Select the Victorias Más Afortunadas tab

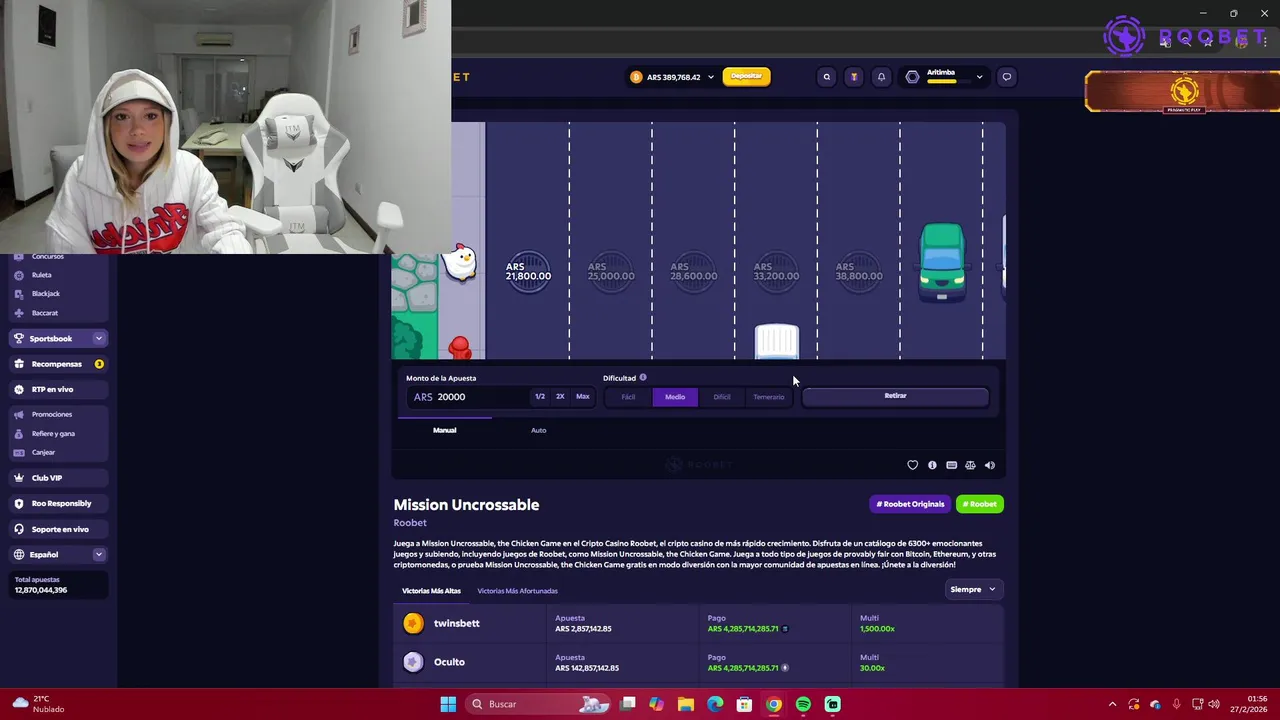(x=517, y=591)
